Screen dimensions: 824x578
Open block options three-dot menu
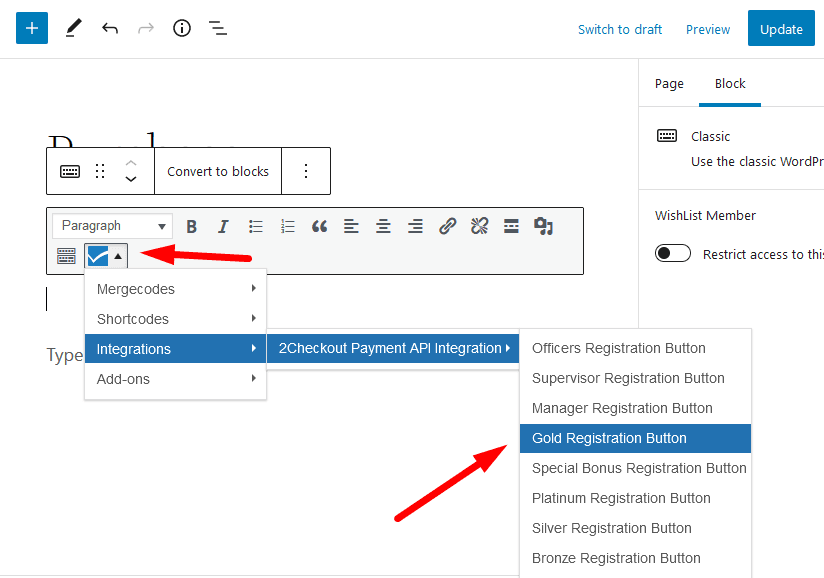(x=306, y=171)
